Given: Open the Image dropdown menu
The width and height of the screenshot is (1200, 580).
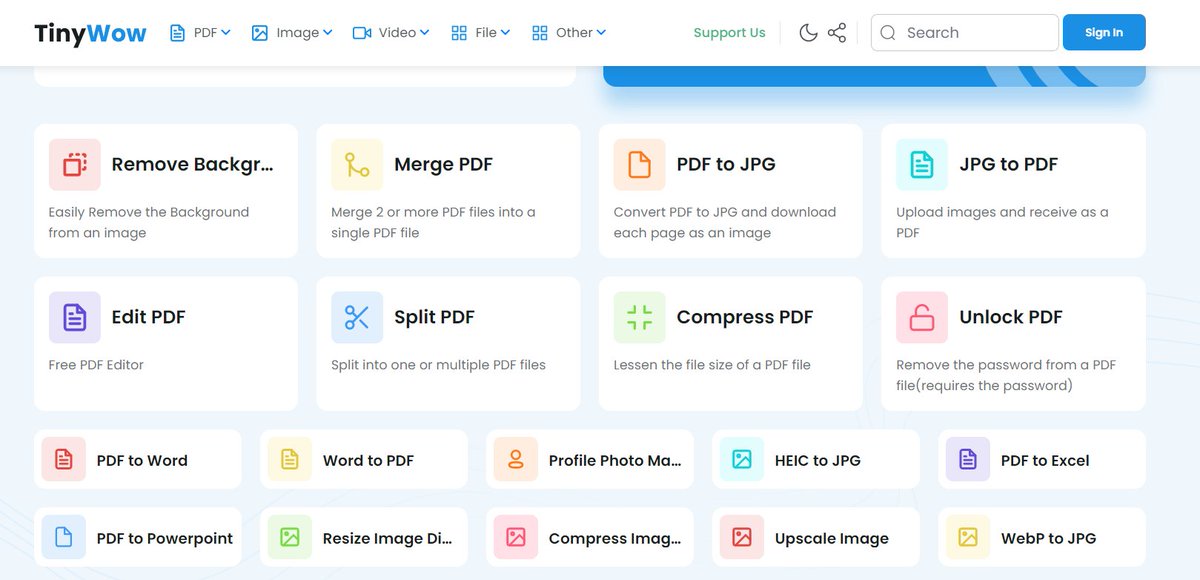Looking at the screenshot, I should pos(292,33).
